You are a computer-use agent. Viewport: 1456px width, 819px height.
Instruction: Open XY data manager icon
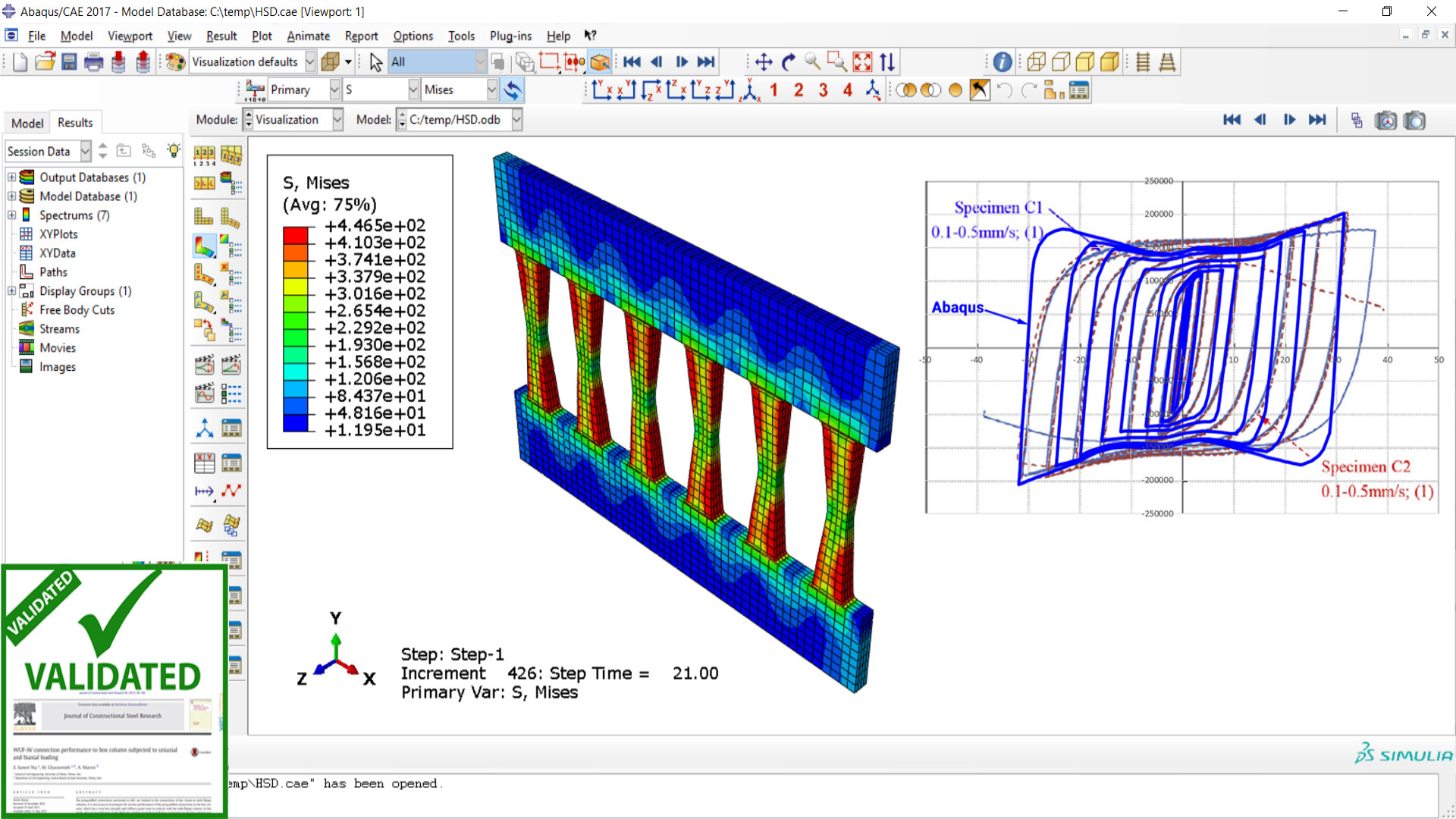231,463
